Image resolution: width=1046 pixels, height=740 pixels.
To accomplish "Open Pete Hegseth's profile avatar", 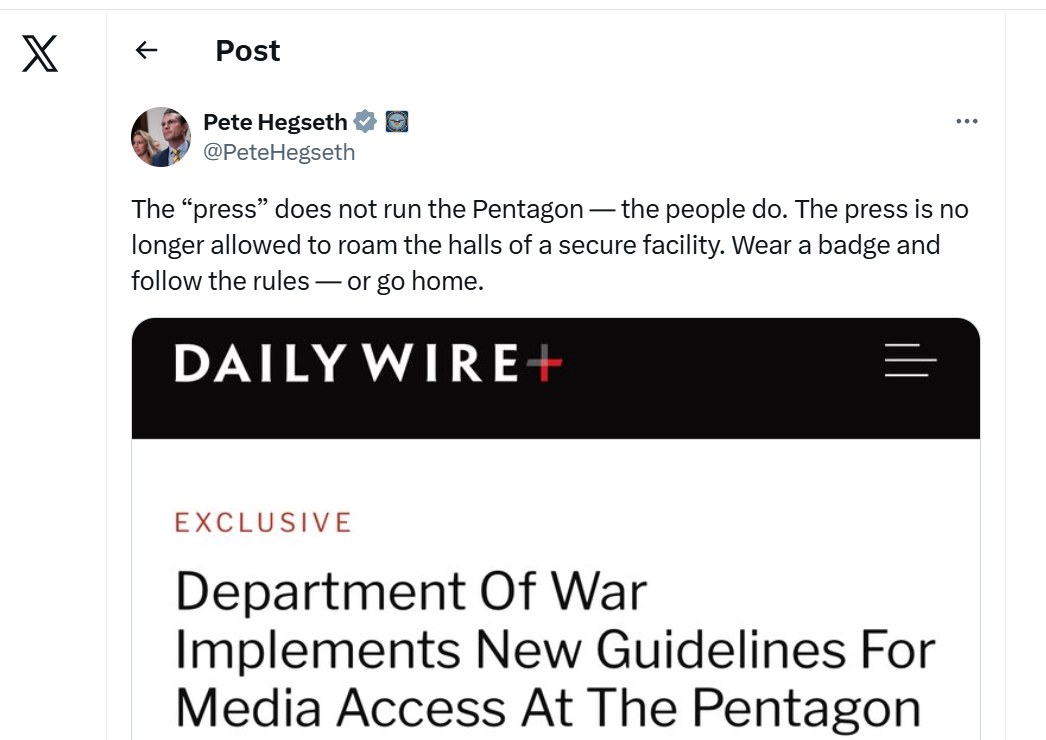I will (161, 137).
